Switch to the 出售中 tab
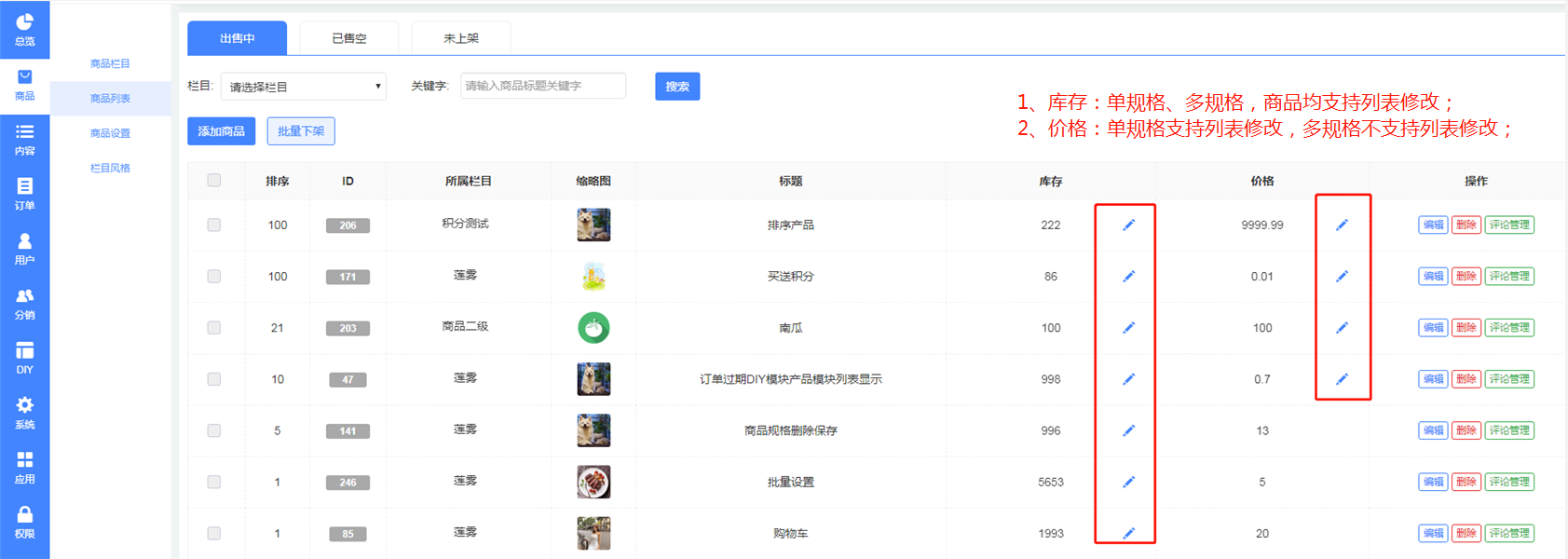This screenshot has height=559, width=1568. (237, 38)
